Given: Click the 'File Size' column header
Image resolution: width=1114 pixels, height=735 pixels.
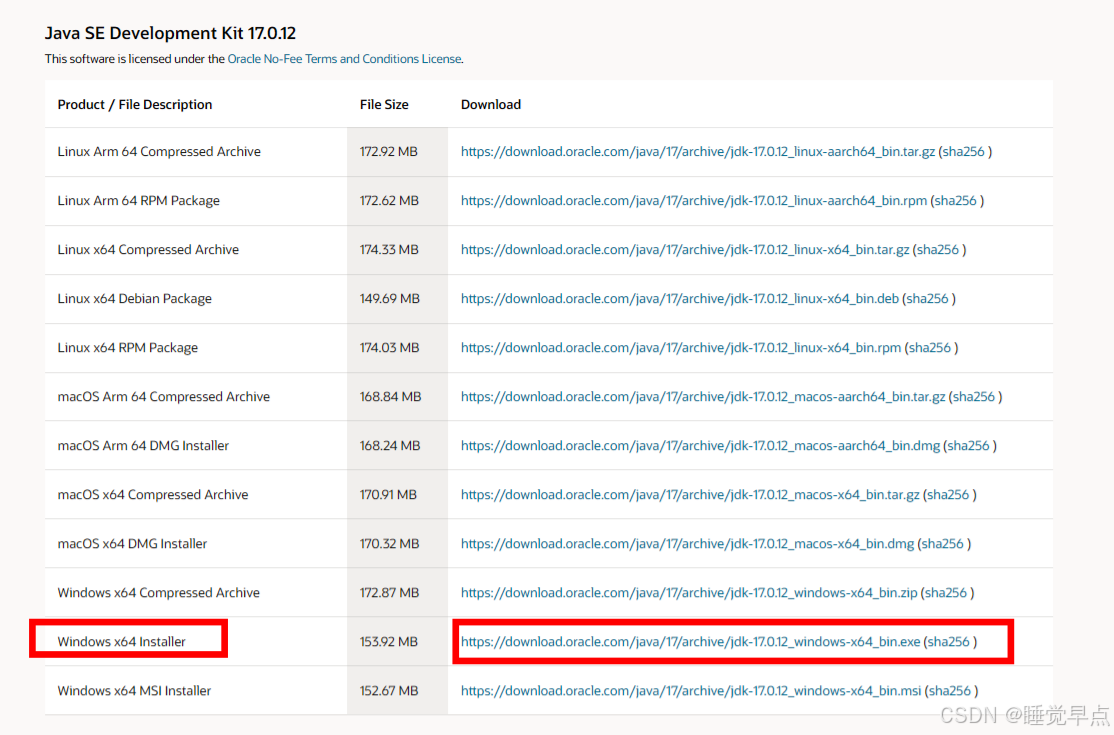Looking at the screenshot, I should pyautogui.click(x=384, y=104).
